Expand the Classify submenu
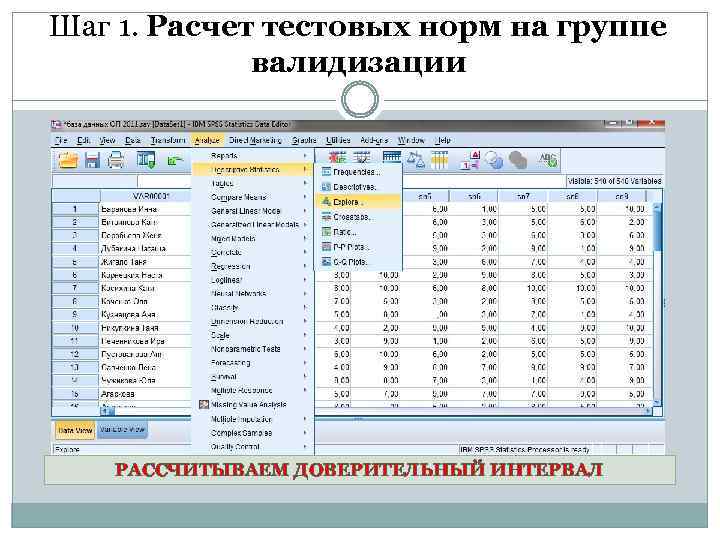720x540 pixels. (x=253, y=308)
